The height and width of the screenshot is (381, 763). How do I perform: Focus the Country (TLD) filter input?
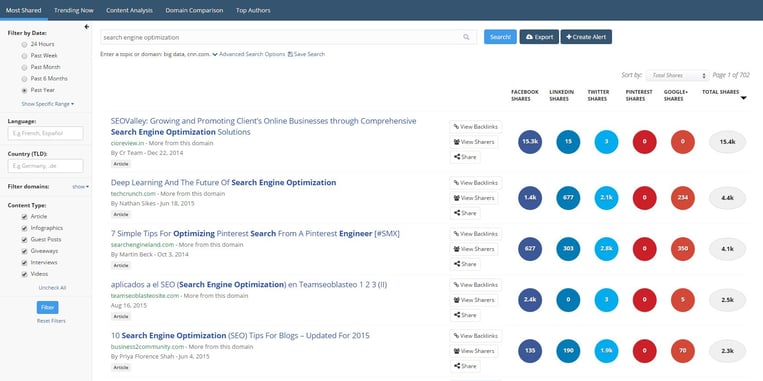[x=45, y=166]
